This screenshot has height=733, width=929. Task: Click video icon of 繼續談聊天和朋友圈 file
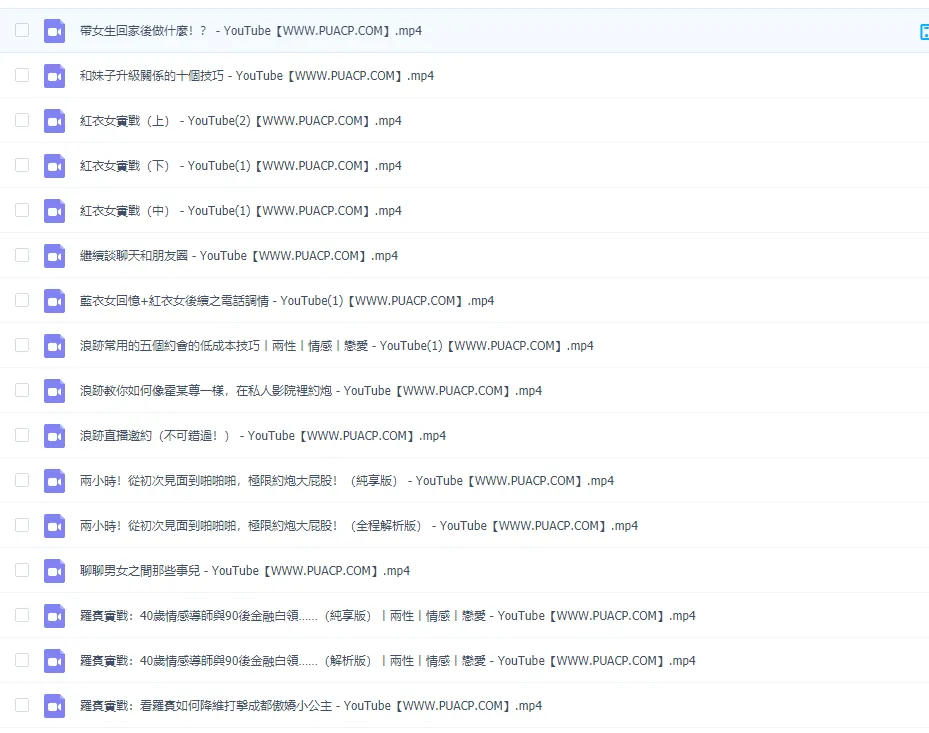click(x=55, y=256)
